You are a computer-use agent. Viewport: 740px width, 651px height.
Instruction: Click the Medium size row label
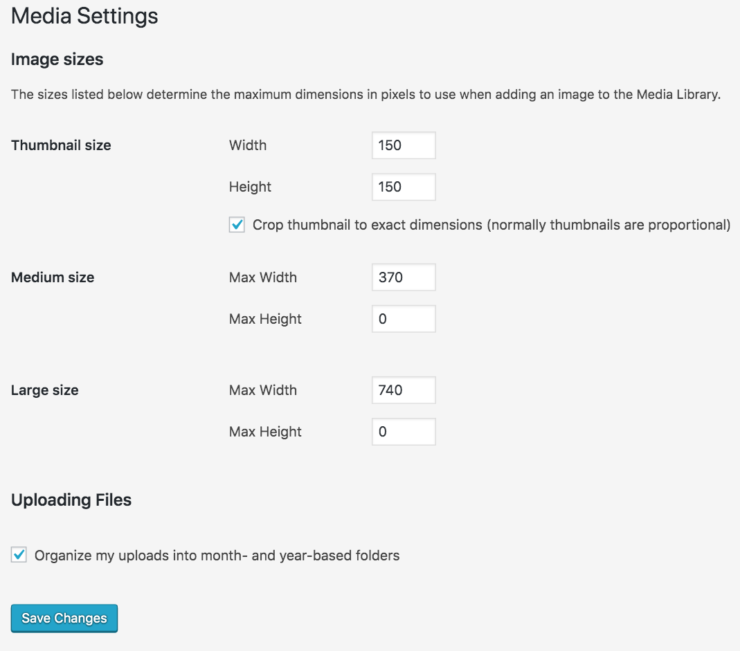[x=52, y=277]
